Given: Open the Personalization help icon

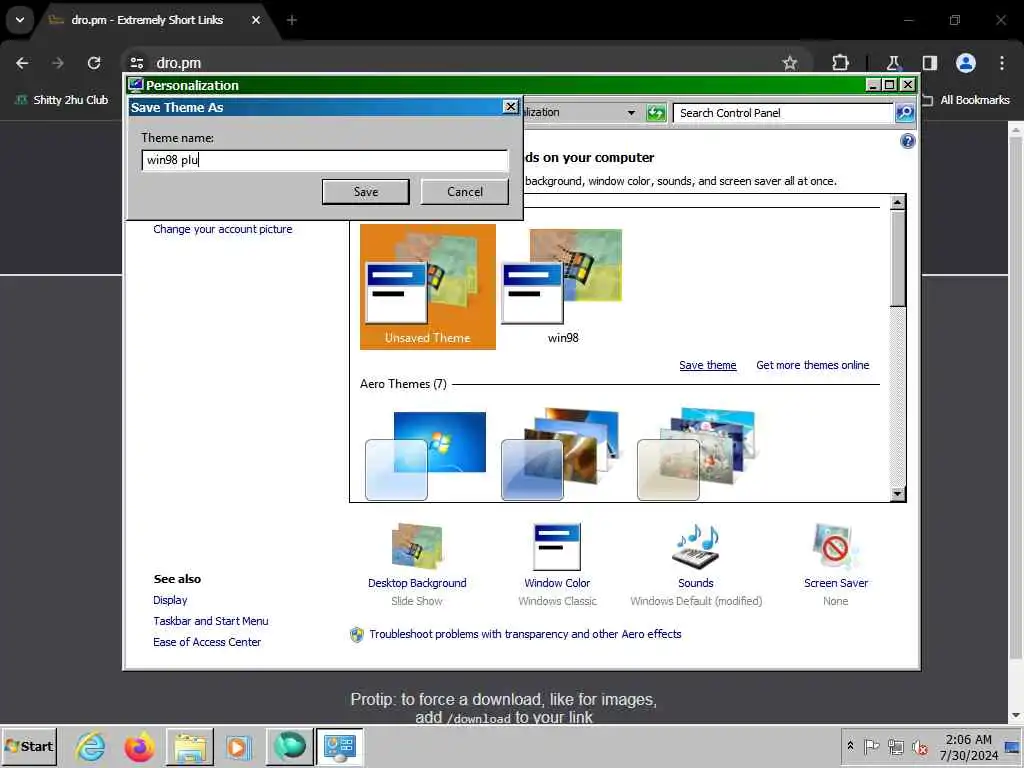Looking at the screenshot, I should pyautogui.click(x=908, y=141).
